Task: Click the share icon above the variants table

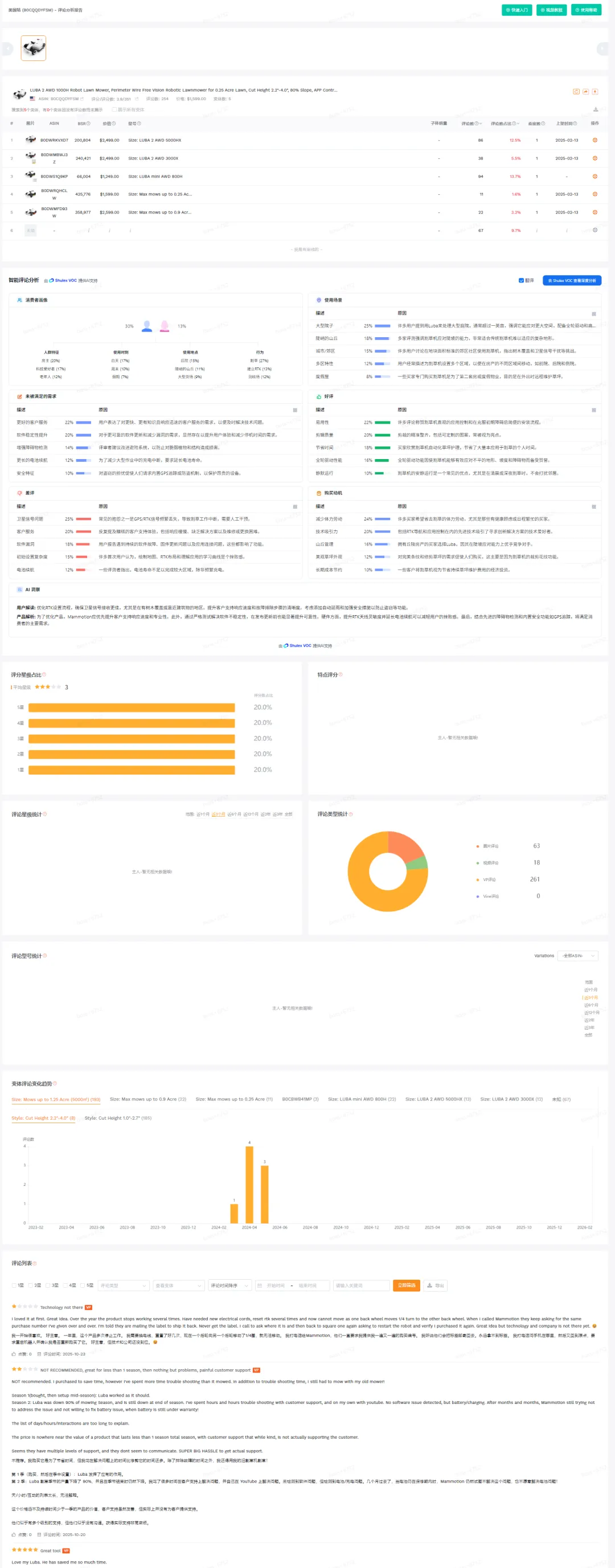Action: pos(585,92)
